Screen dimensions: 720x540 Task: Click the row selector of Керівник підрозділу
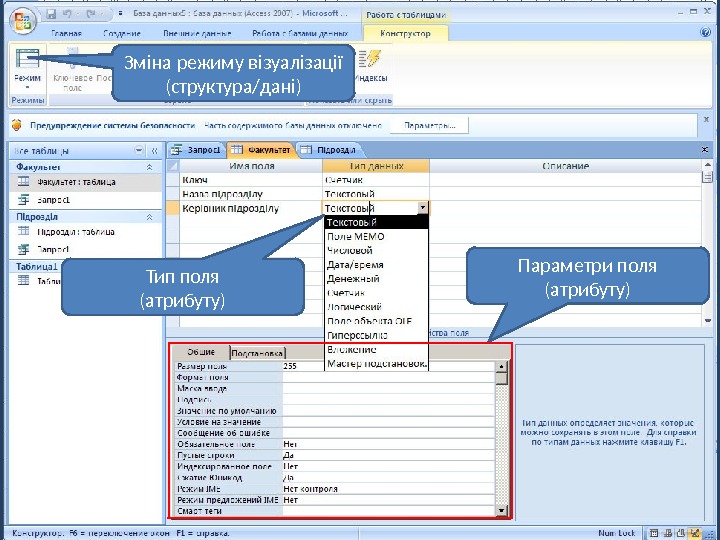coord(172,208)
